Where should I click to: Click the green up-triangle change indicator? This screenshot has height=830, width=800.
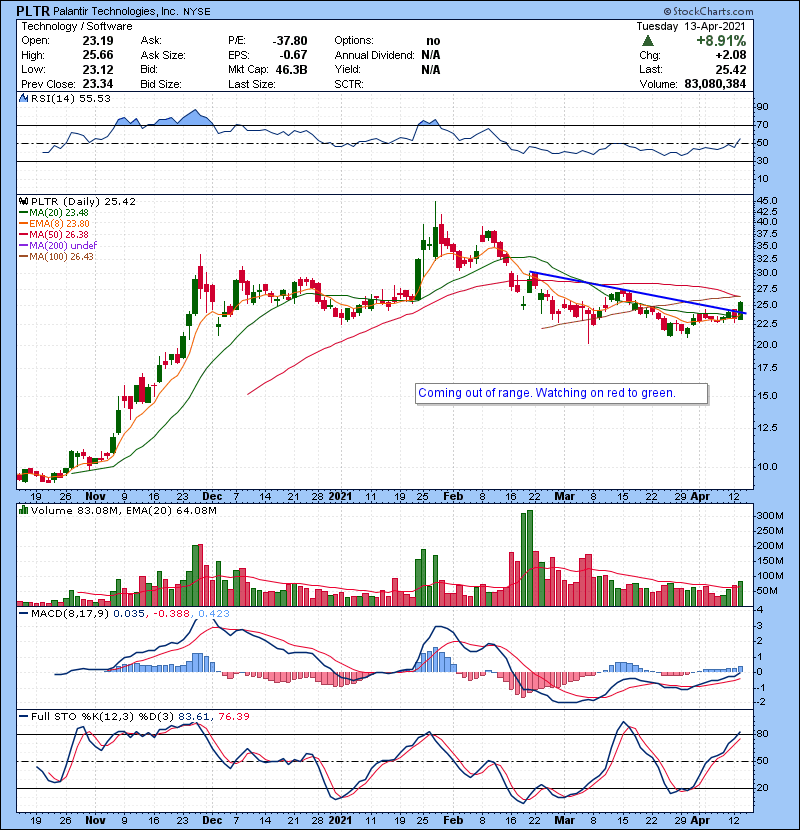point(648,41)
